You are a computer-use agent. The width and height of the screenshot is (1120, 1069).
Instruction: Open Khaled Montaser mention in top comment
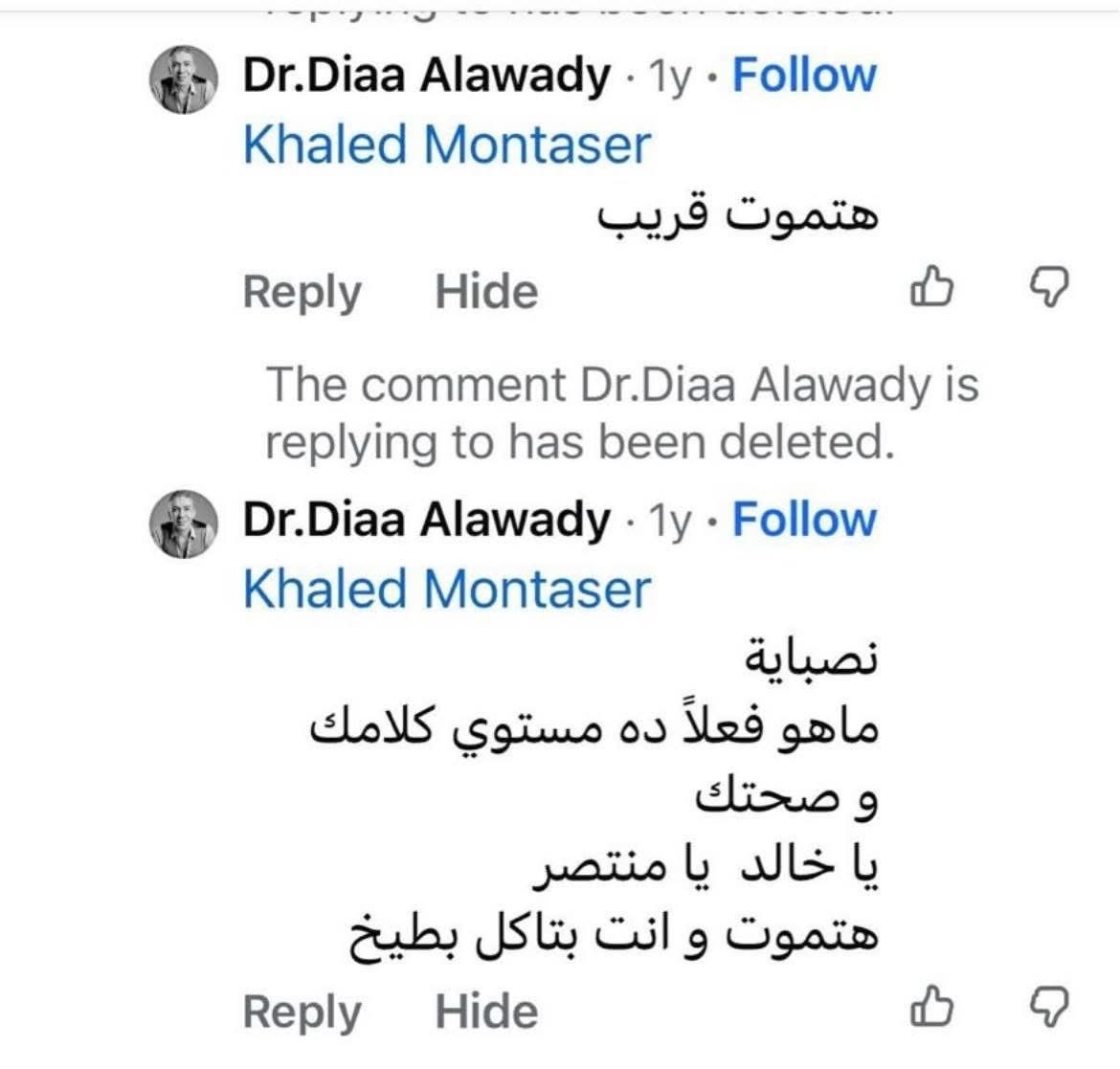click(446, 145)
